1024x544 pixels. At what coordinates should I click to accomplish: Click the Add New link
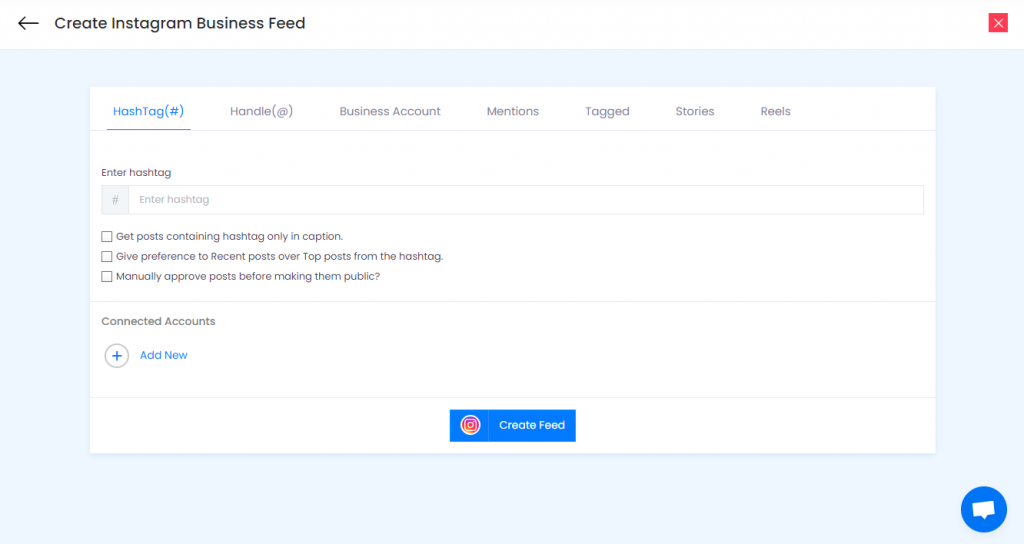click(x=163, y=355)
